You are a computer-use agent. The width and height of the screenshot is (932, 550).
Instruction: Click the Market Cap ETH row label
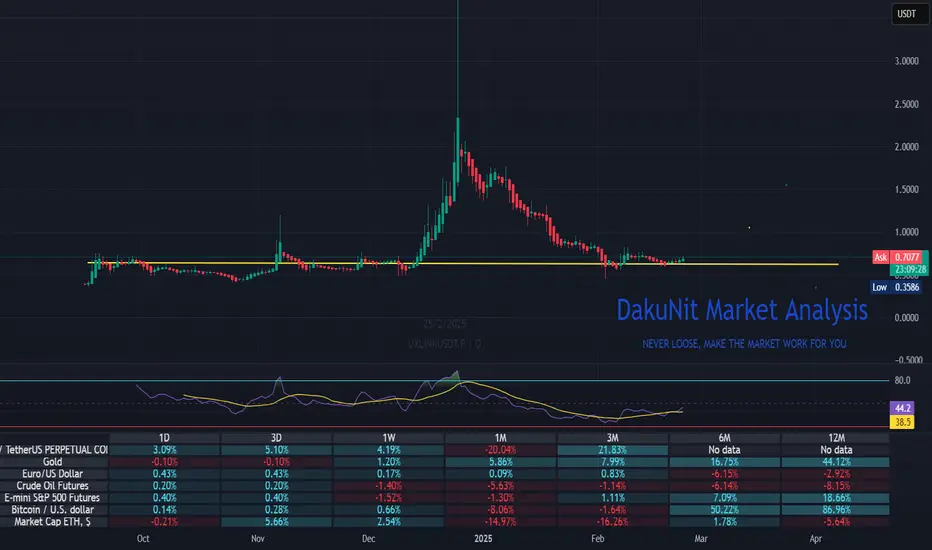(52, 521)
